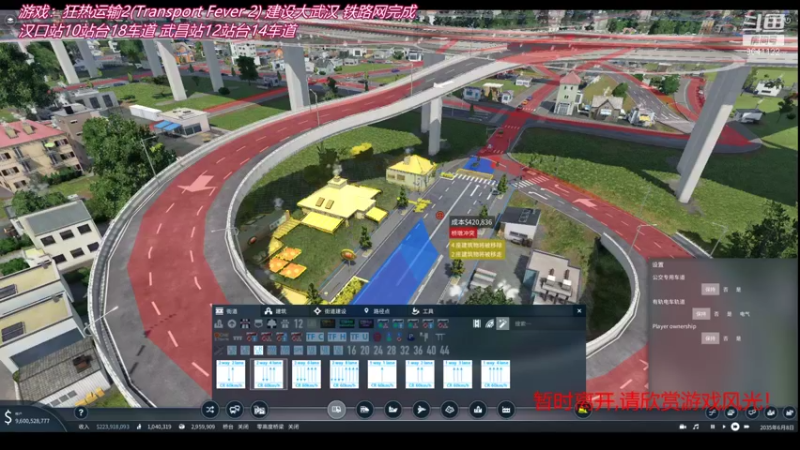Open the line manager shuffle icon
Image resolution: width=800 pixels, height=450 pixels.
[210, 409]
